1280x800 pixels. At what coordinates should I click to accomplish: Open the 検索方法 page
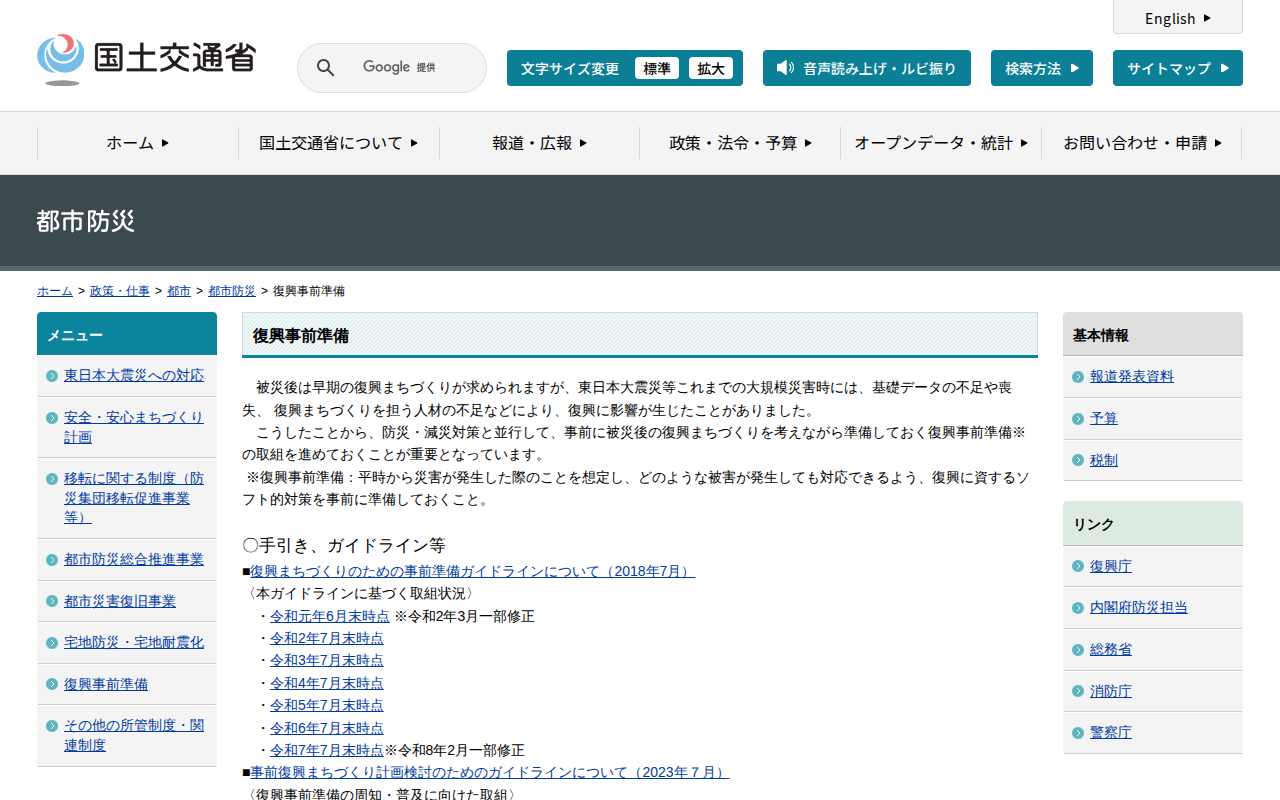1042,68
